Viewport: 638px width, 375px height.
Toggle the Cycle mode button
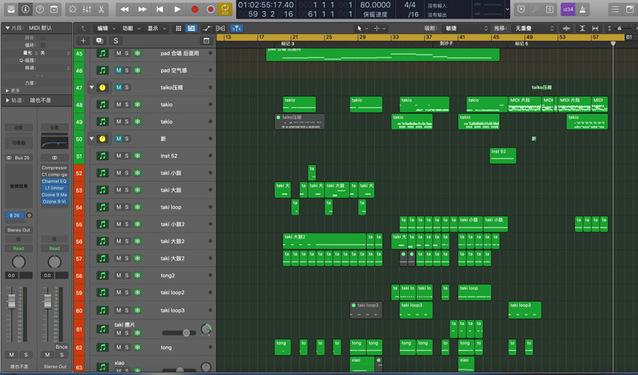(225, 9)
